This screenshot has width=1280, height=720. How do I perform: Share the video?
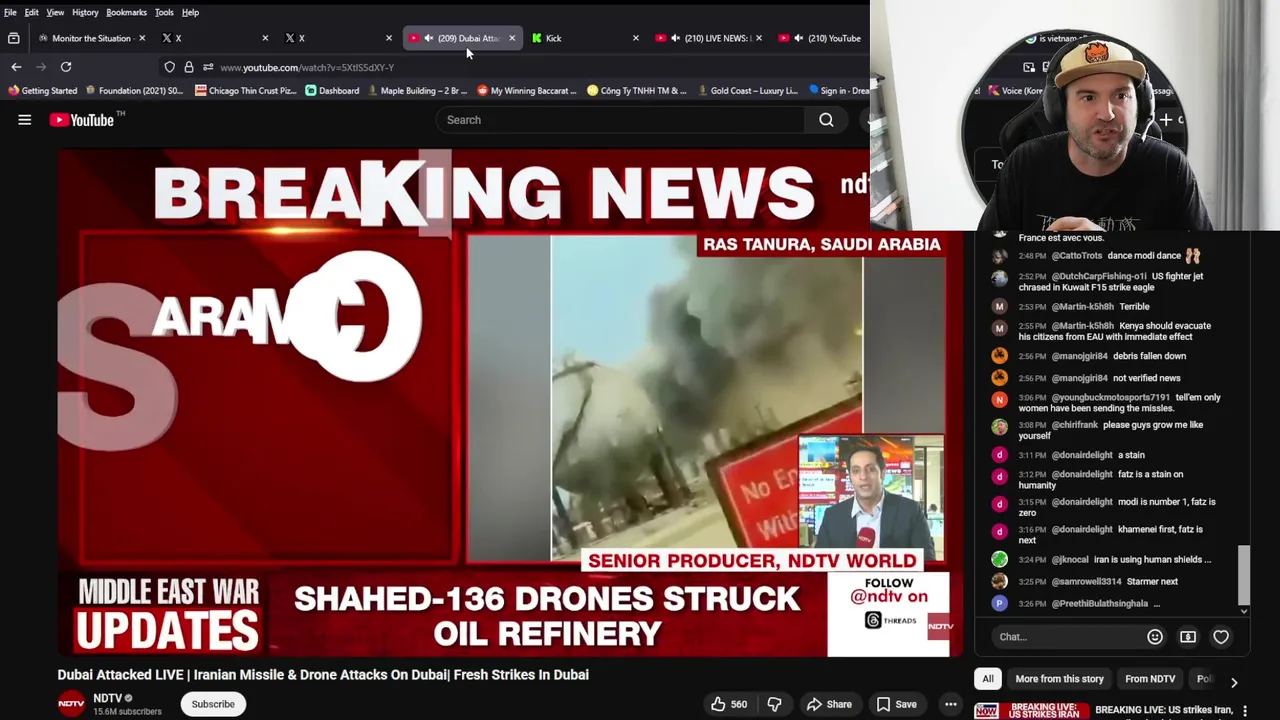coord(829,704)
